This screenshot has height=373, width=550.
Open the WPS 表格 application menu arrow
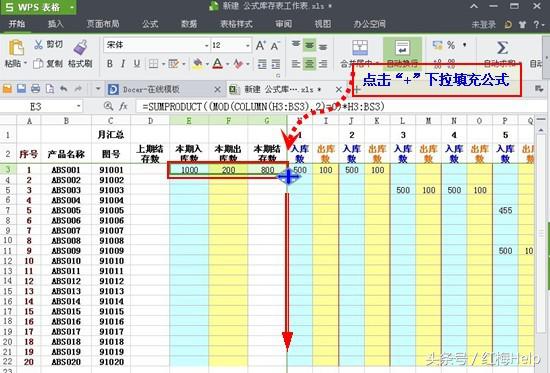72,7
